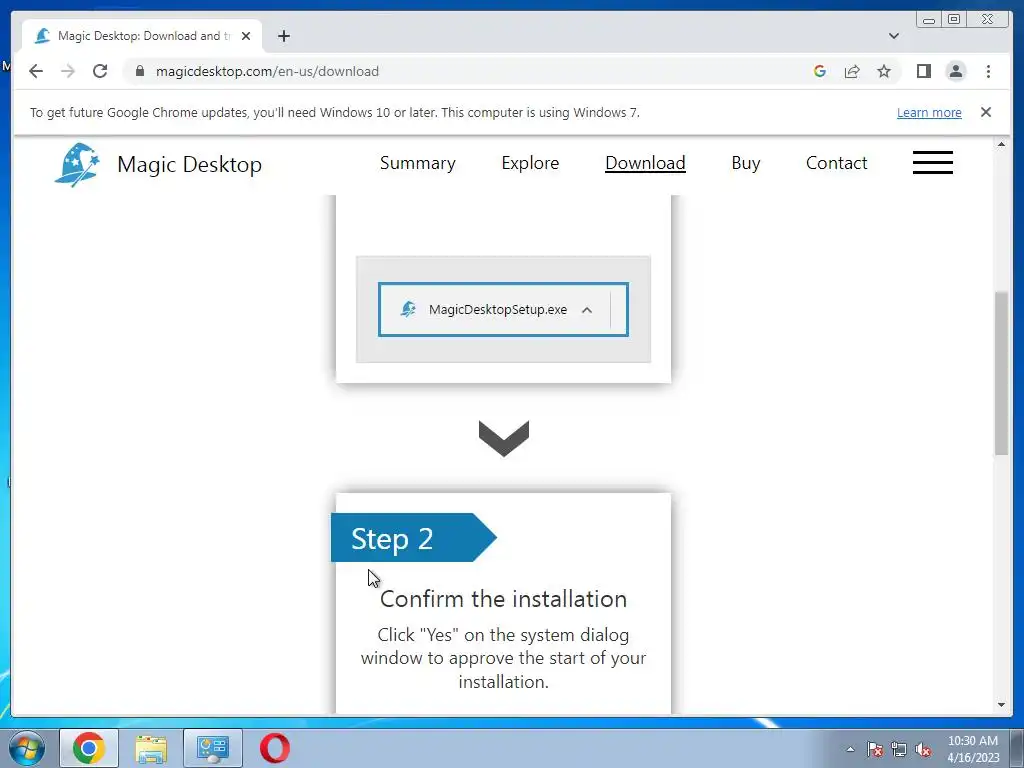Open the Chrome profile avatar menu

click(x=955, y=71)
